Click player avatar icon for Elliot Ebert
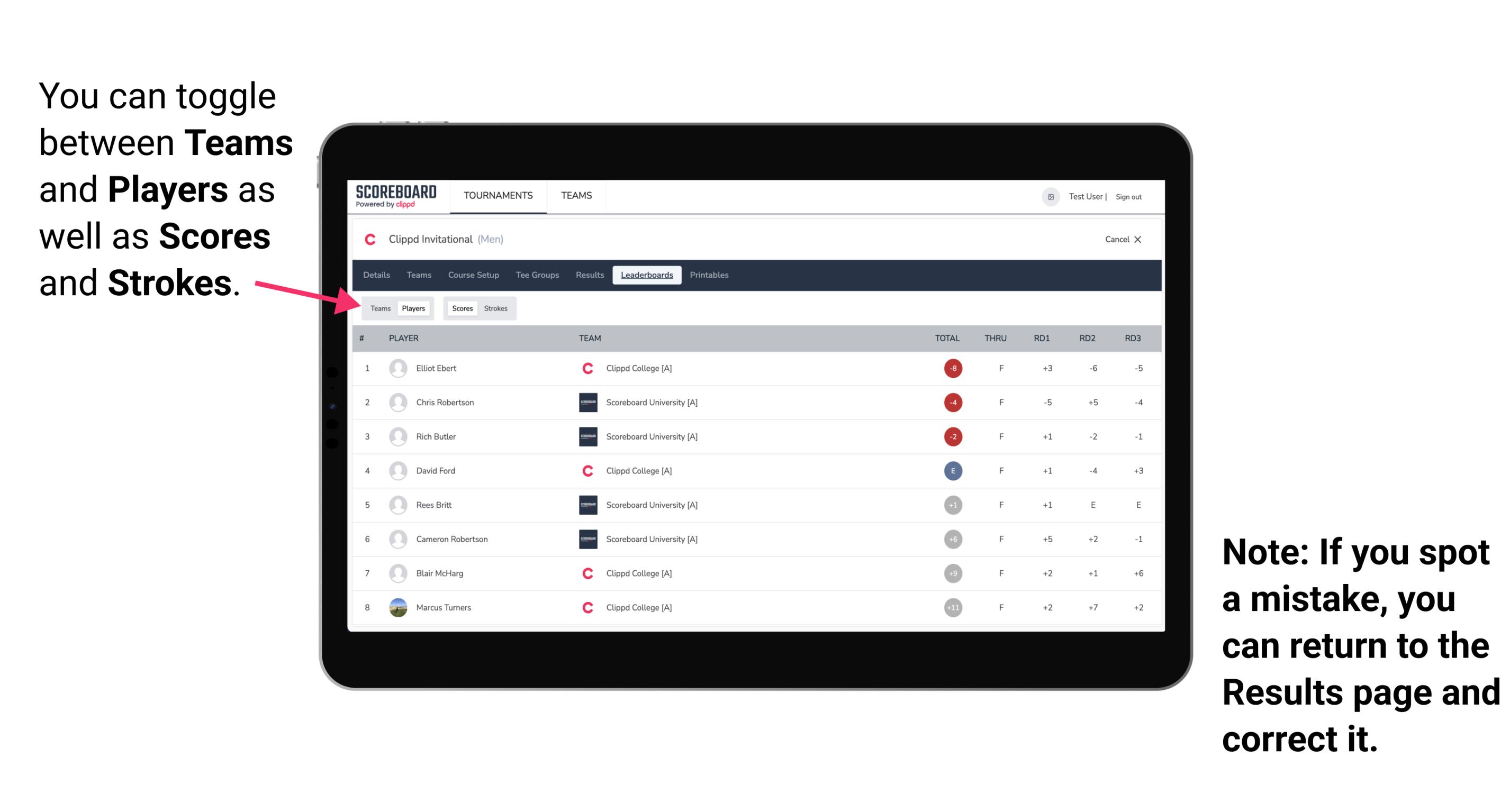The image size is (1510, 812). pyautogui.click(x=398, y=369)
